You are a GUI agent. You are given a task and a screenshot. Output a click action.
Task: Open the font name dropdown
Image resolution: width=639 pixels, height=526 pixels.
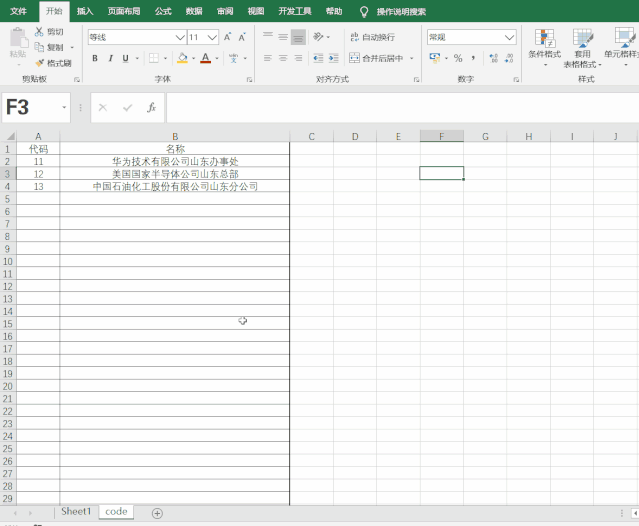click(180, 37)
